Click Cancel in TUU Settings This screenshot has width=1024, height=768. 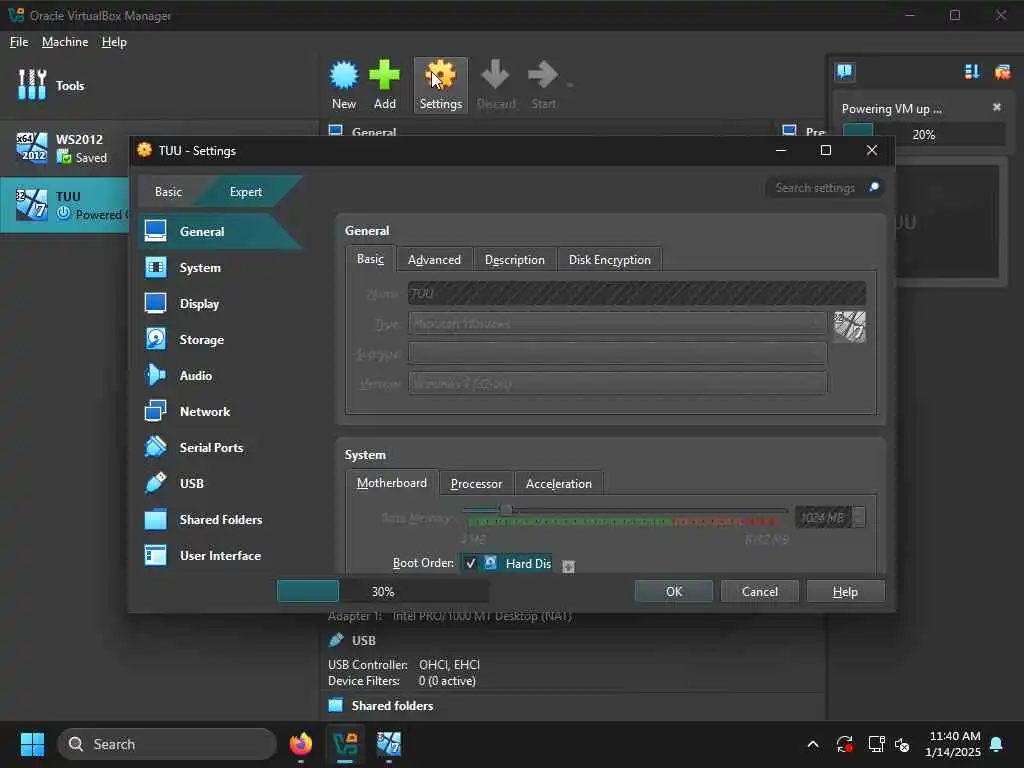pos(760,591)
